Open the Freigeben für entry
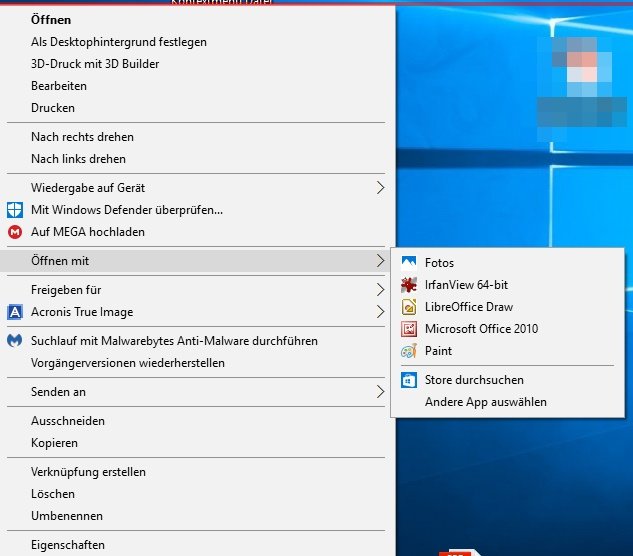Image resolution: width=633 pixels, height=556 pixels. tap(196, 290)
